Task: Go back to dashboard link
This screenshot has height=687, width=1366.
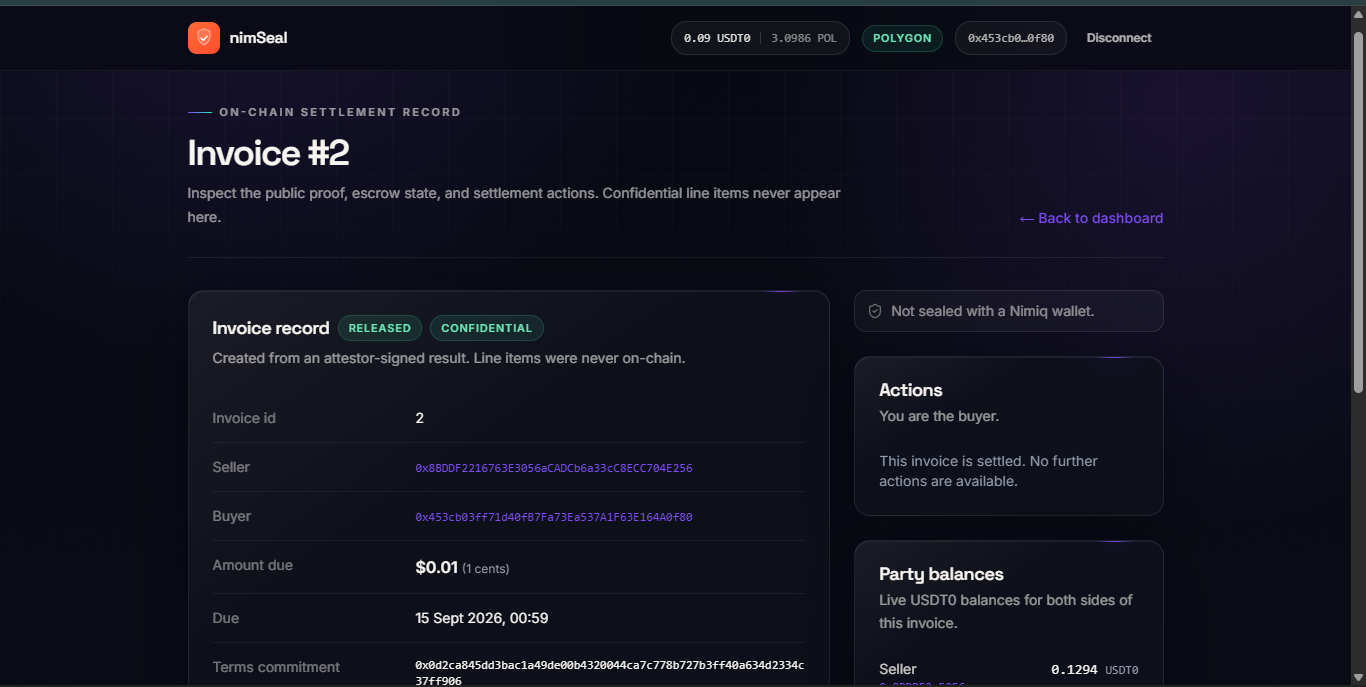Action: [1091, 218]
